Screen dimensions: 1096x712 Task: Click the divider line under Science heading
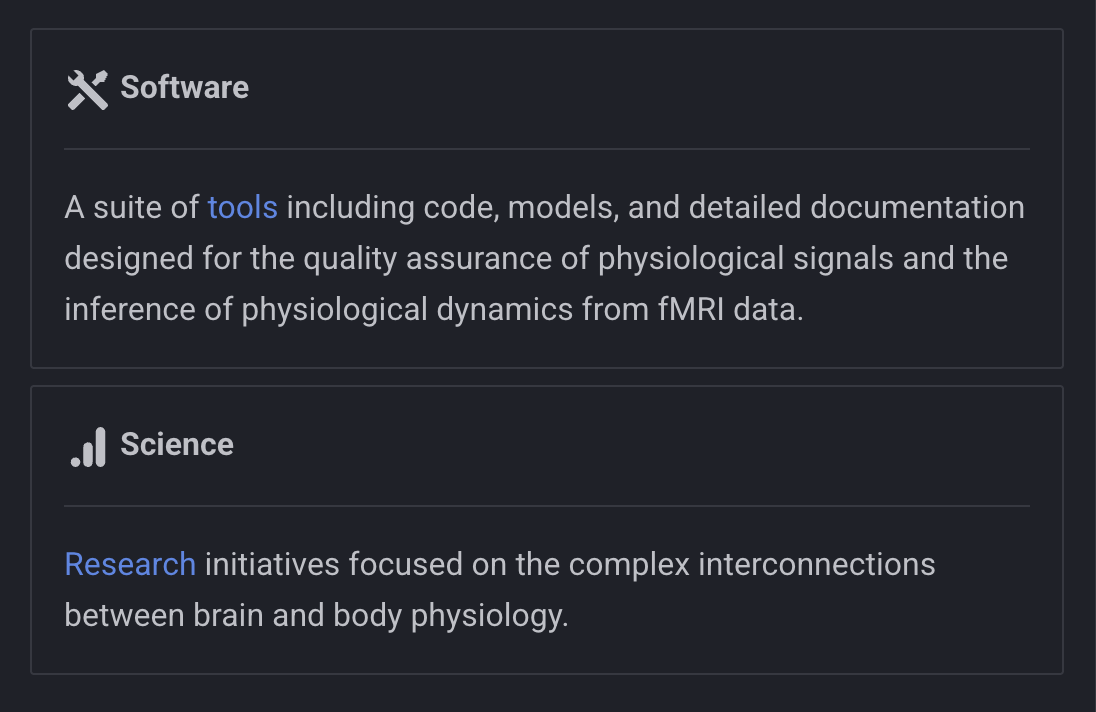[x=546, y=506]
